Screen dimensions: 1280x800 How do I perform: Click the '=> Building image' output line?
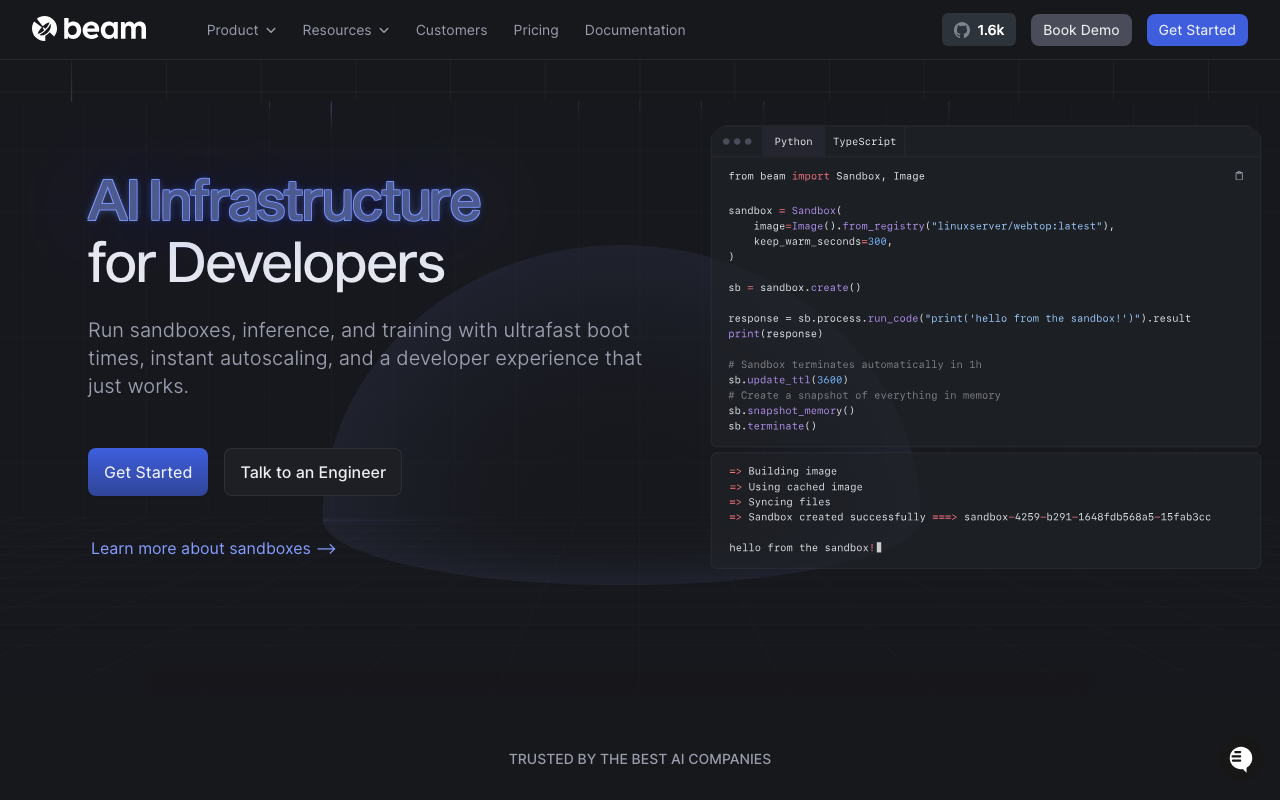click(x=783, y=471)
